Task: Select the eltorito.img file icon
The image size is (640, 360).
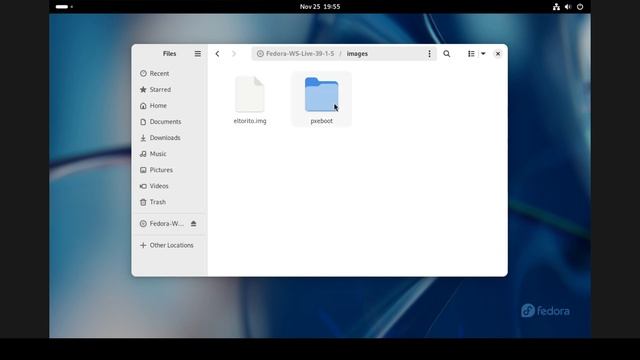Action: click(250, 94)
